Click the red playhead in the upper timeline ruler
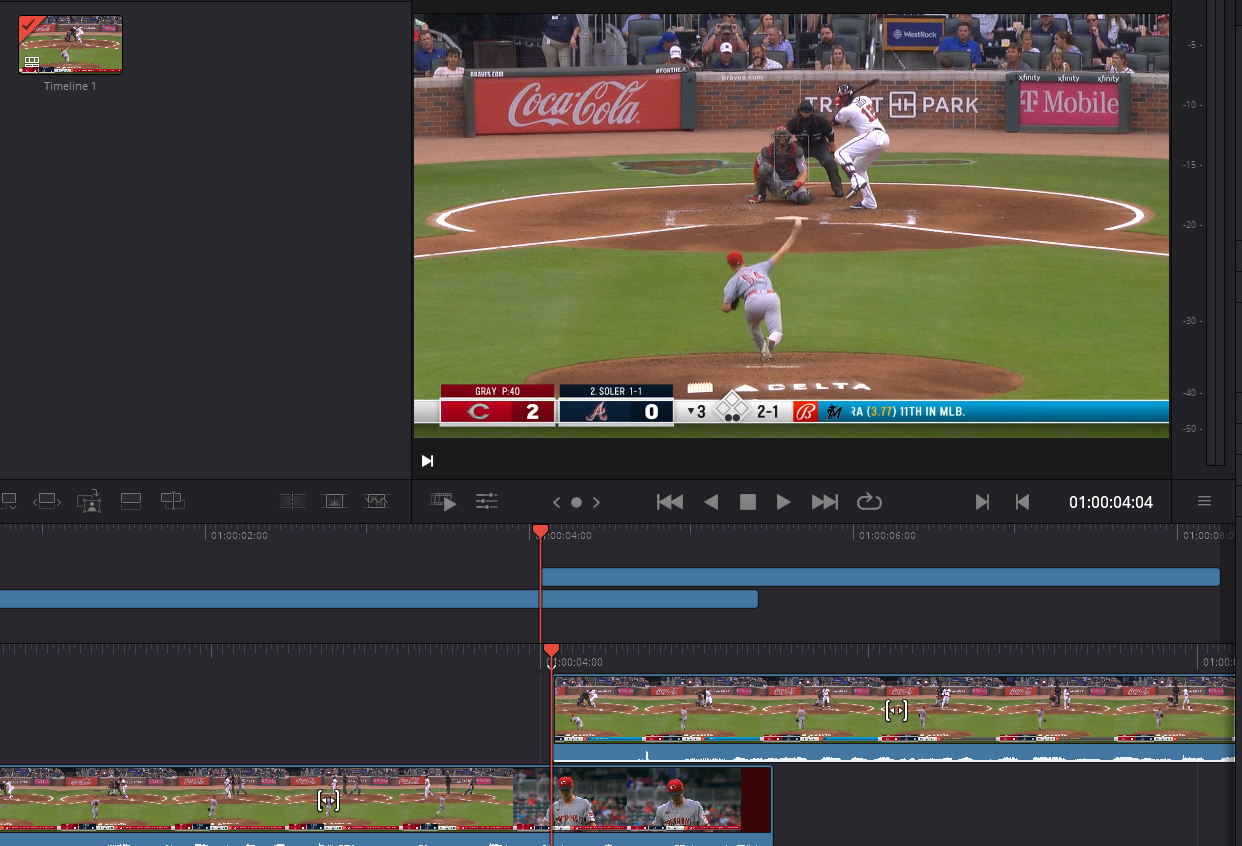The width and height of the screenshot is (1242, 846). pyautogui.click(x=540, y=531)
